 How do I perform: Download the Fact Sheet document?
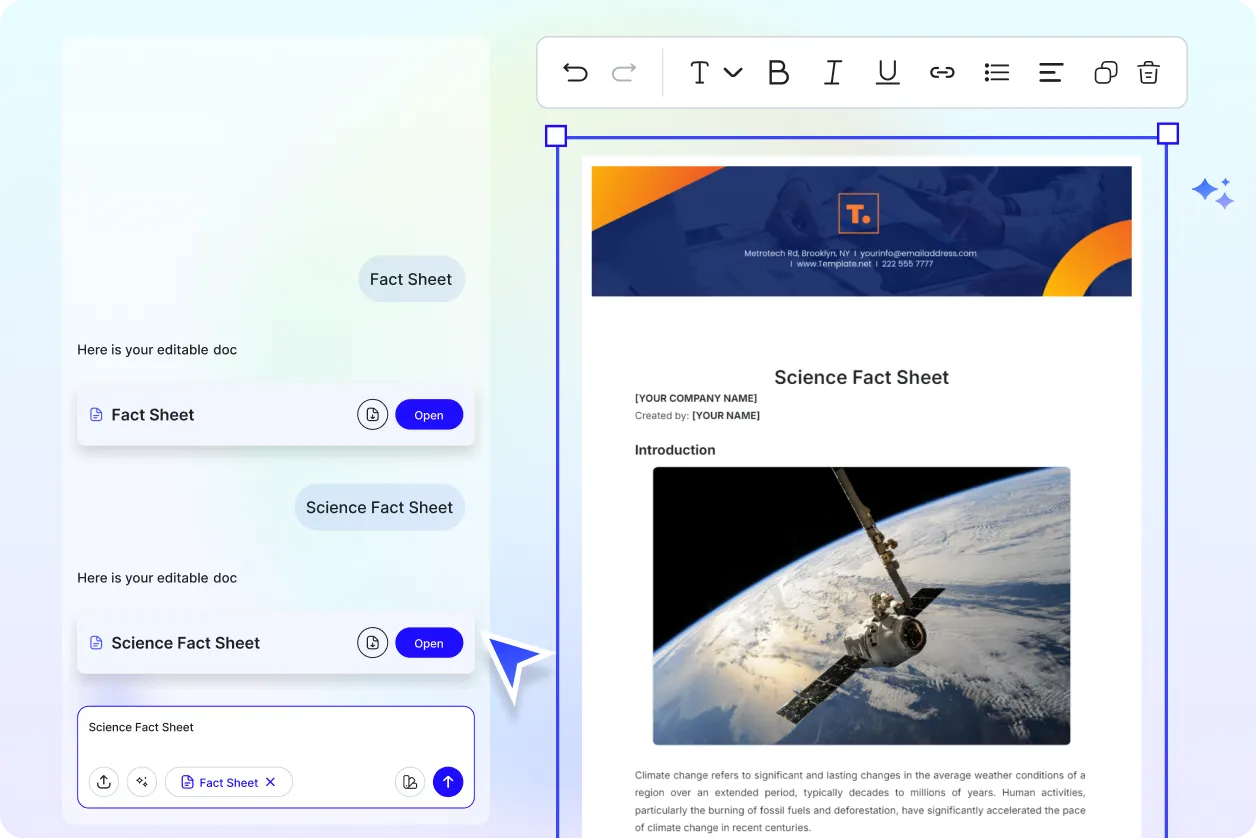pos(373,415)
